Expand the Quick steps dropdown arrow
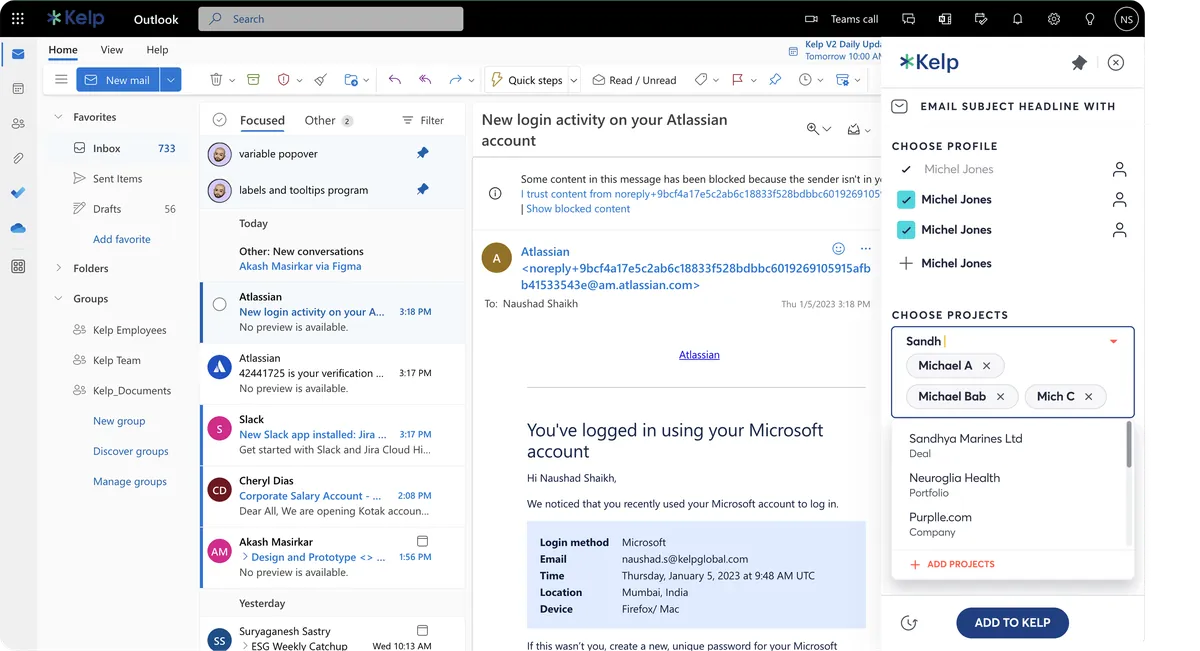Viewport: 1200px width, 651px height. tap(574, 80)
